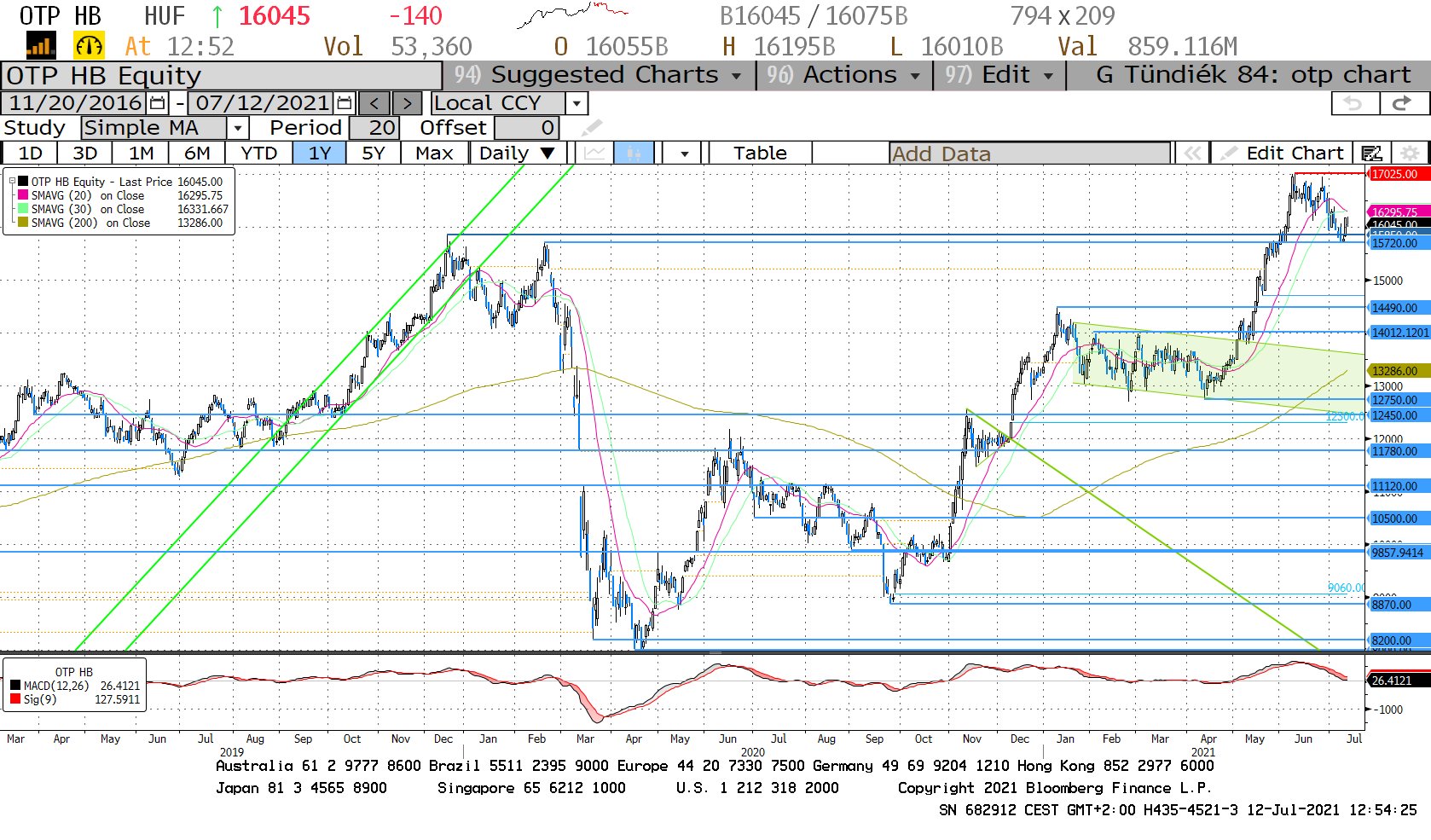Shift date range backward with left arrow

click(x=374, y=103)
